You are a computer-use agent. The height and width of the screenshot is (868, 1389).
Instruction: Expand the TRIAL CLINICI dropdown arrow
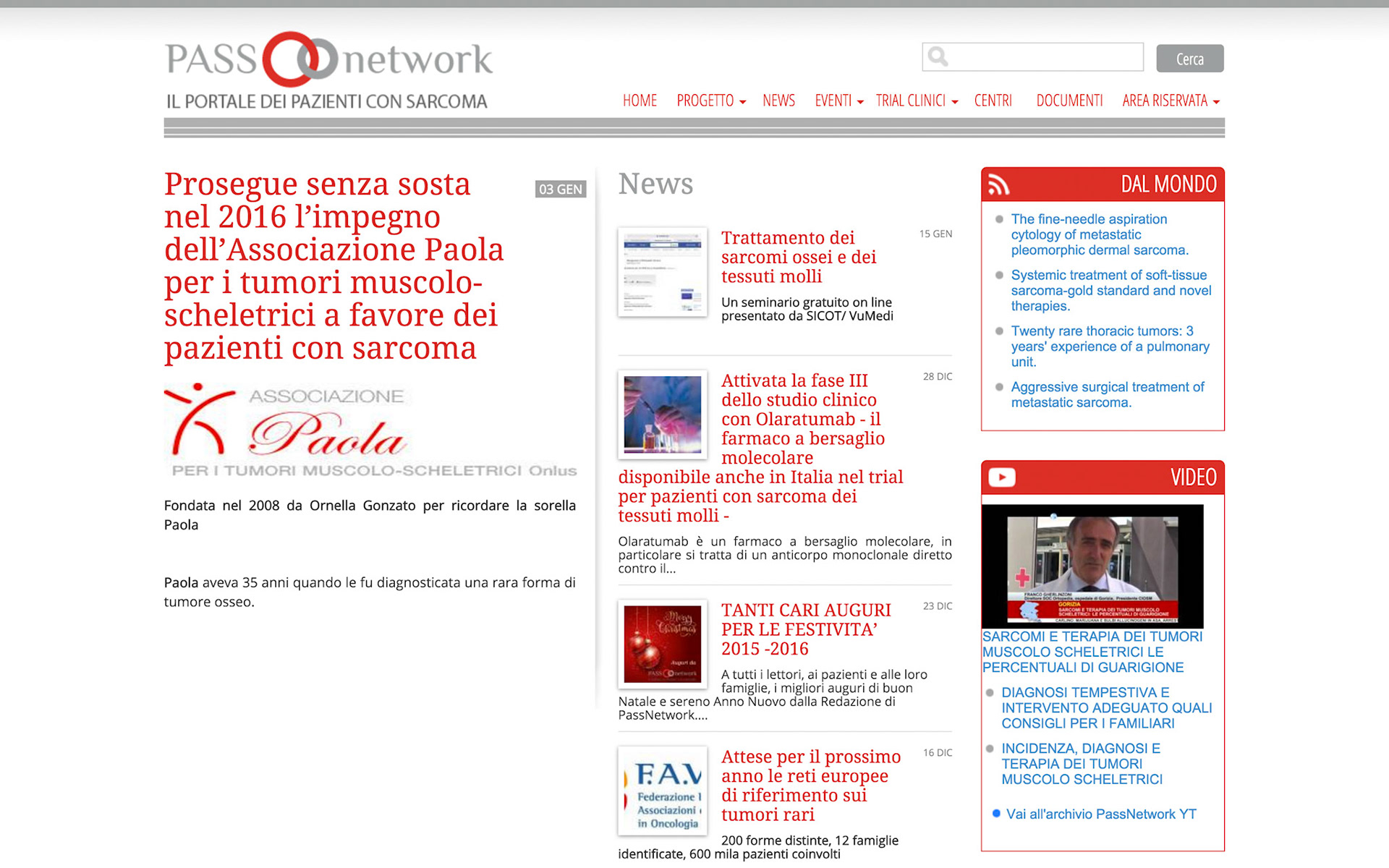pyautogui.click(x=955, y=102)
